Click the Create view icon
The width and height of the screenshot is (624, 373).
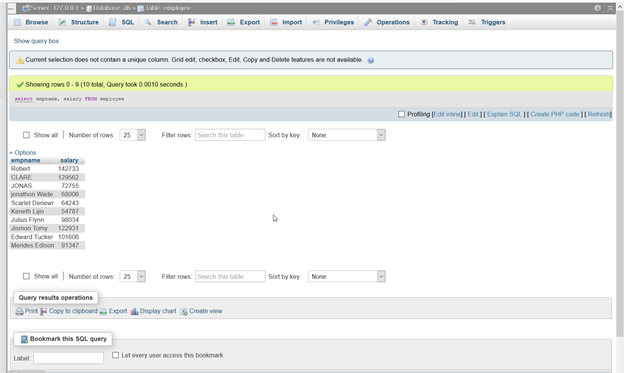pyautogui.click(x=183, y=311)
